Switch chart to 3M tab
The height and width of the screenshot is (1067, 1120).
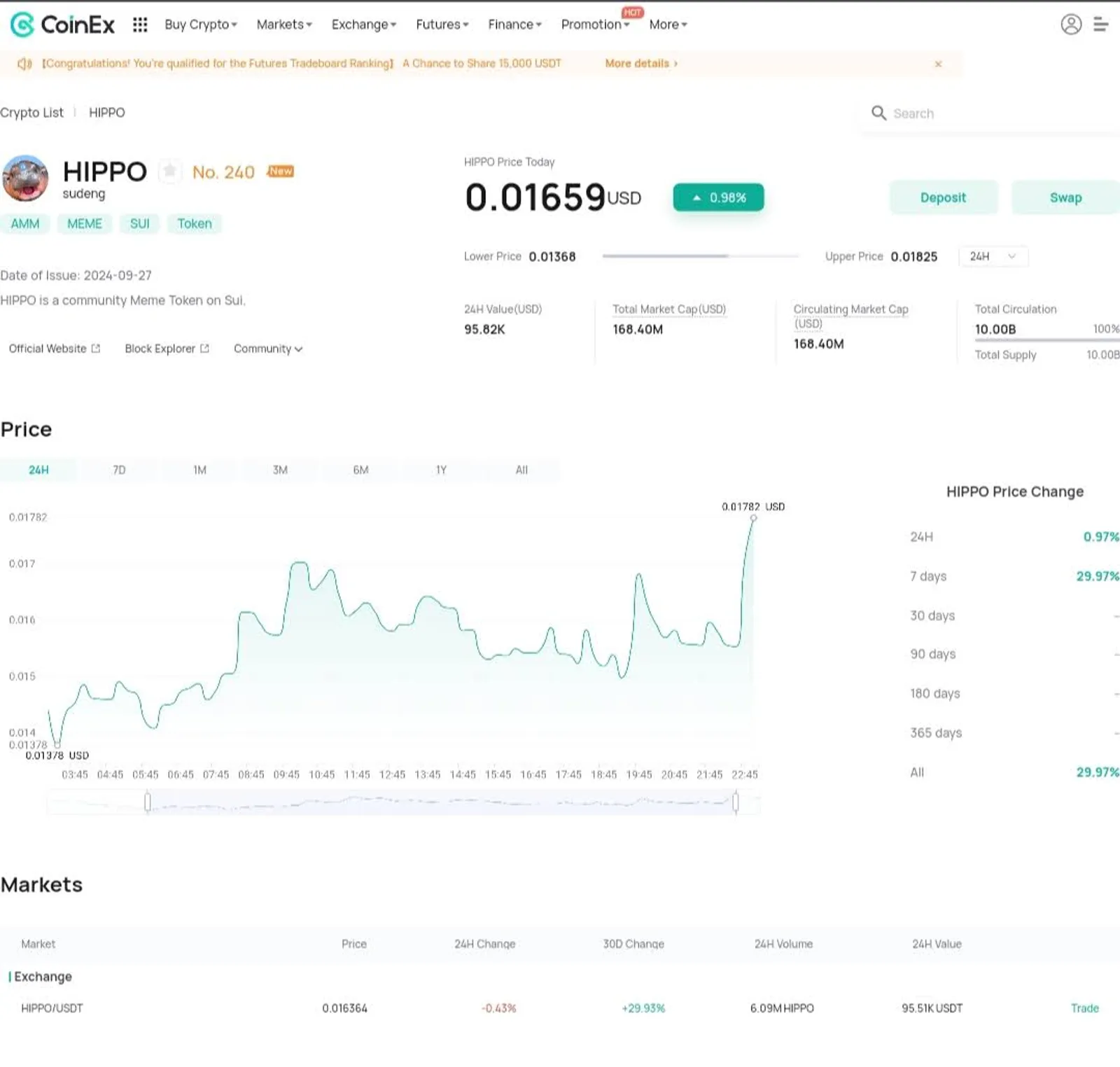[x=280, y=470]
